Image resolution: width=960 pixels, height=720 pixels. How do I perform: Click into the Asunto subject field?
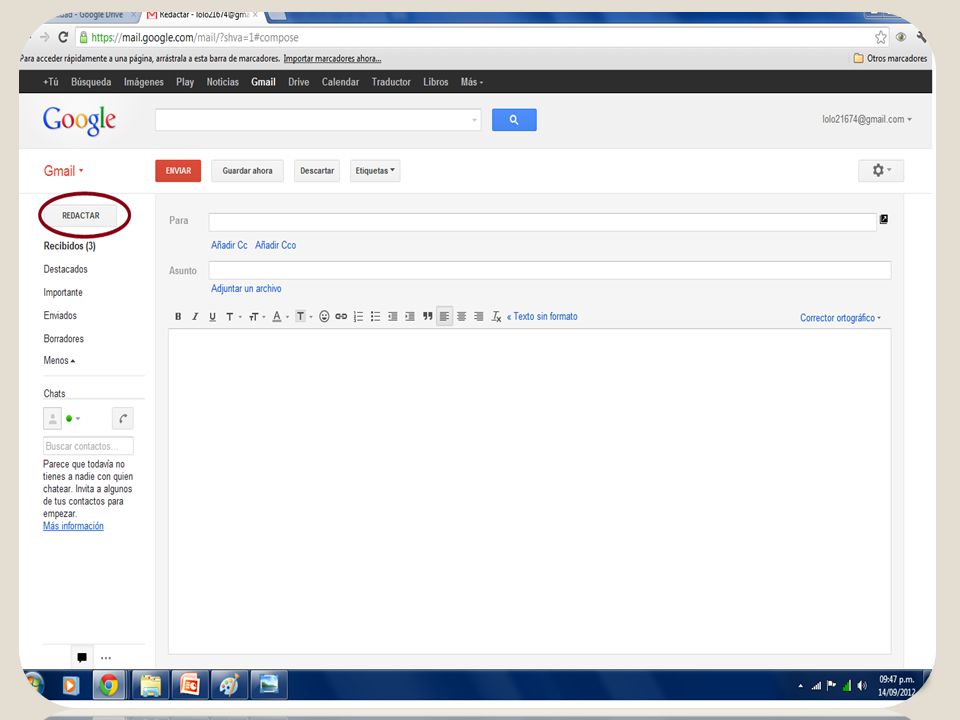pyautogui.click(x=550, y=271)
